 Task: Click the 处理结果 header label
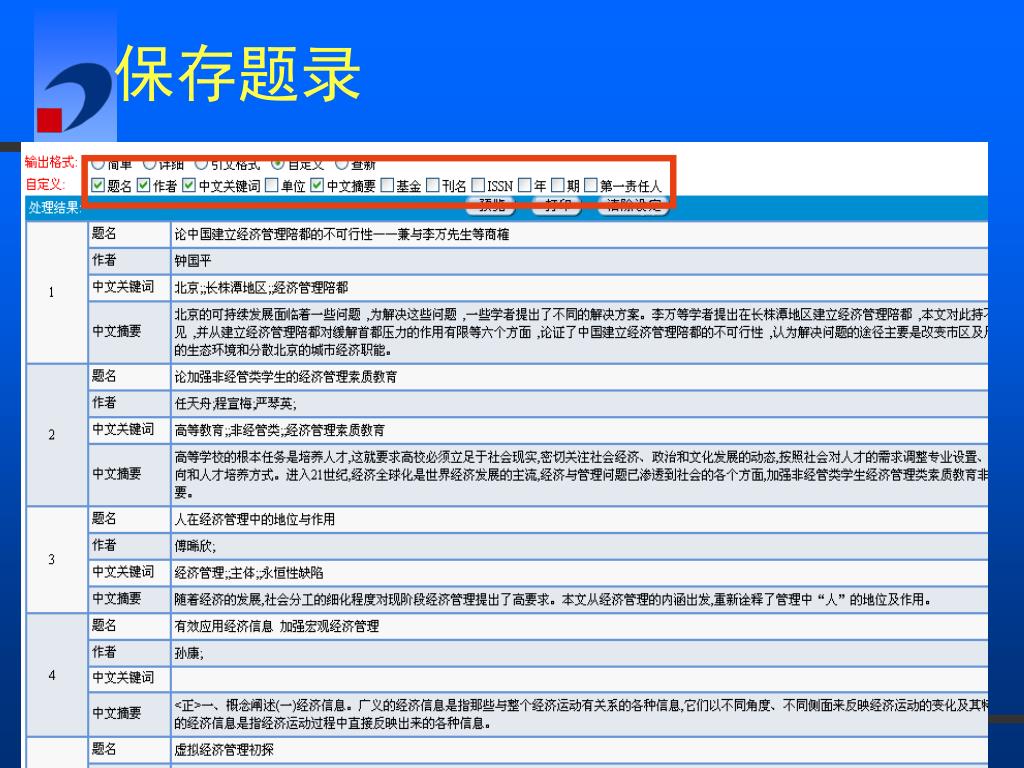55,208
